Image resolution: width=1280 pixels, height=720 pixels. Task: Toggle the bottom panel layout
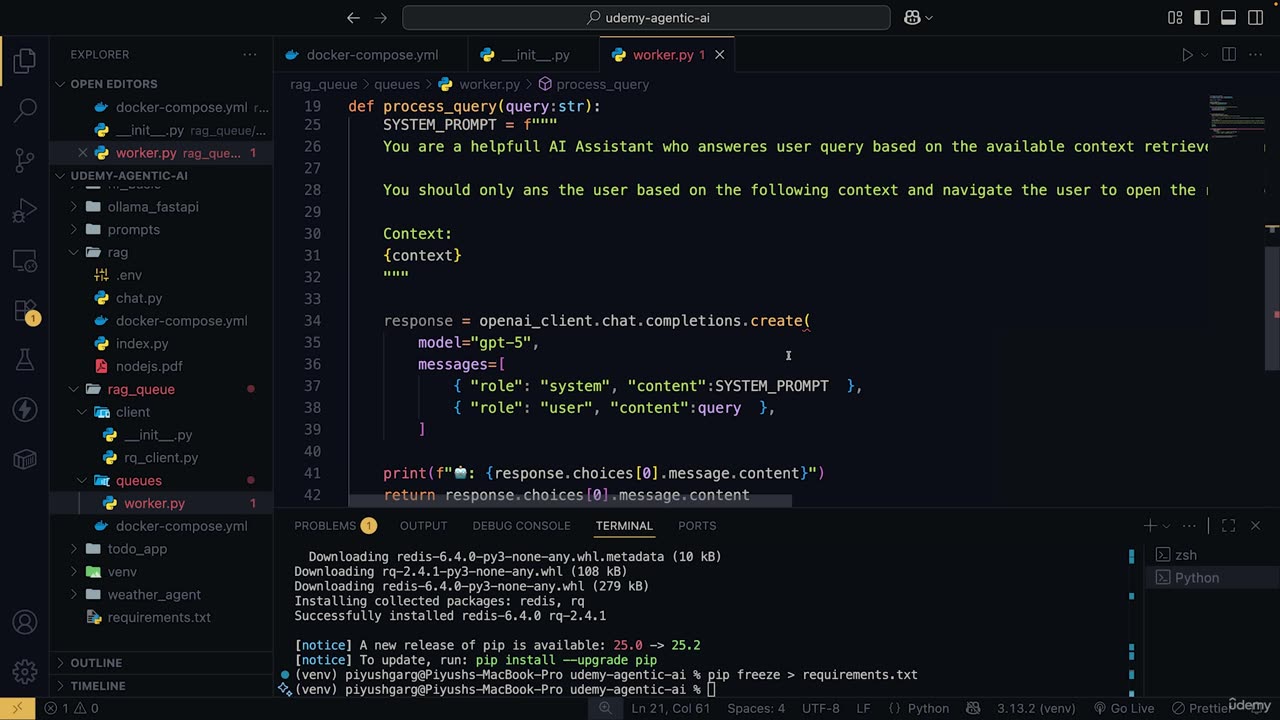click(1229, 17)
